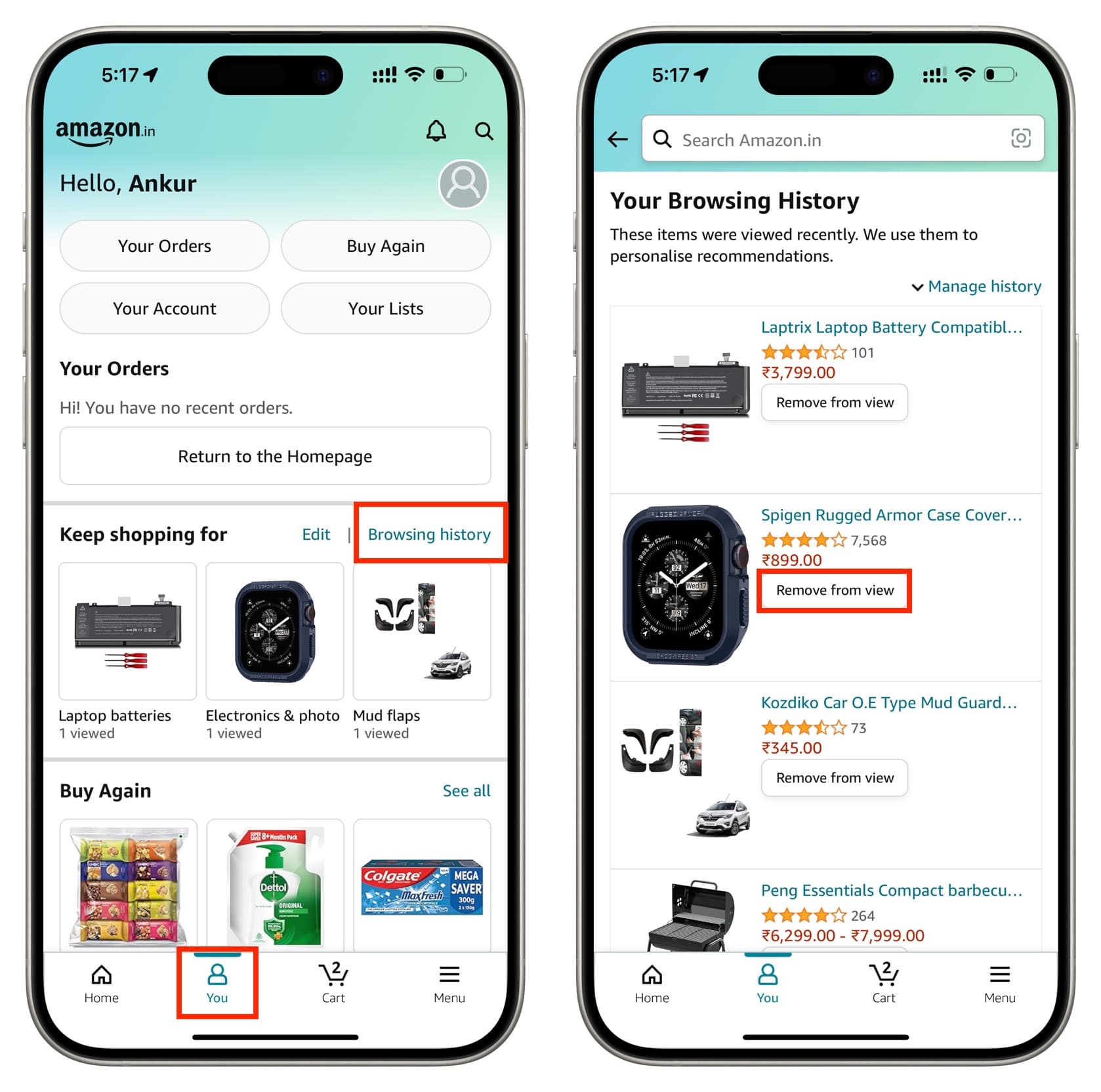Remove Spigen Rugged Armor Case from view

point(834,590)
